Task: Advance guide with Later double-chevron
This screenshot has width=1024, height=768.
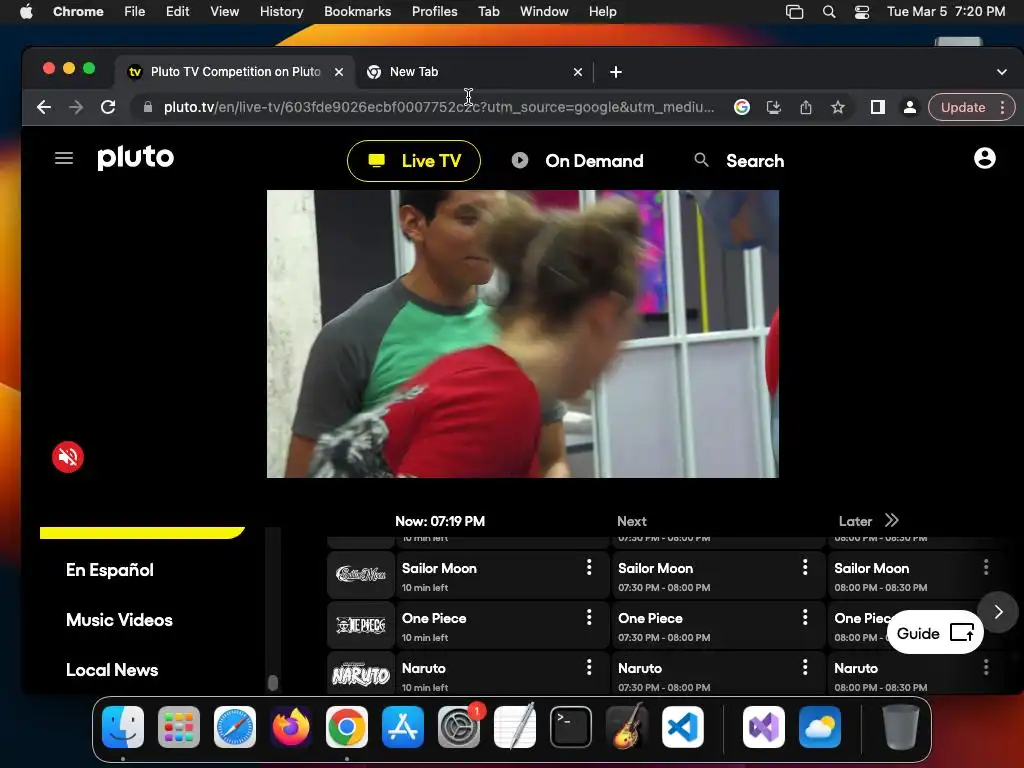Action: tap(891, 520)
